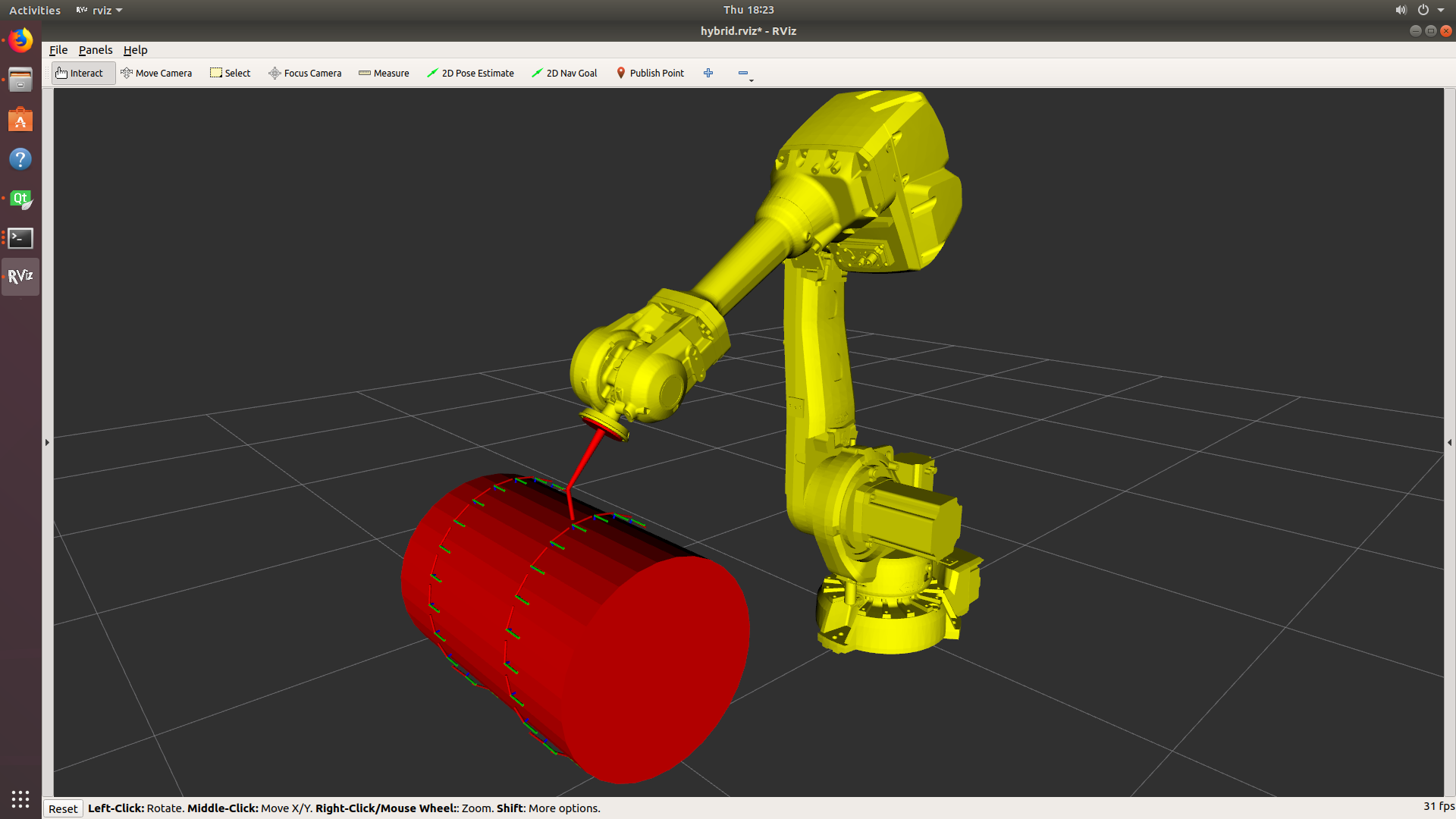
Task: Activate the 2D Pose Estimate tool
Action: (470, 73)
